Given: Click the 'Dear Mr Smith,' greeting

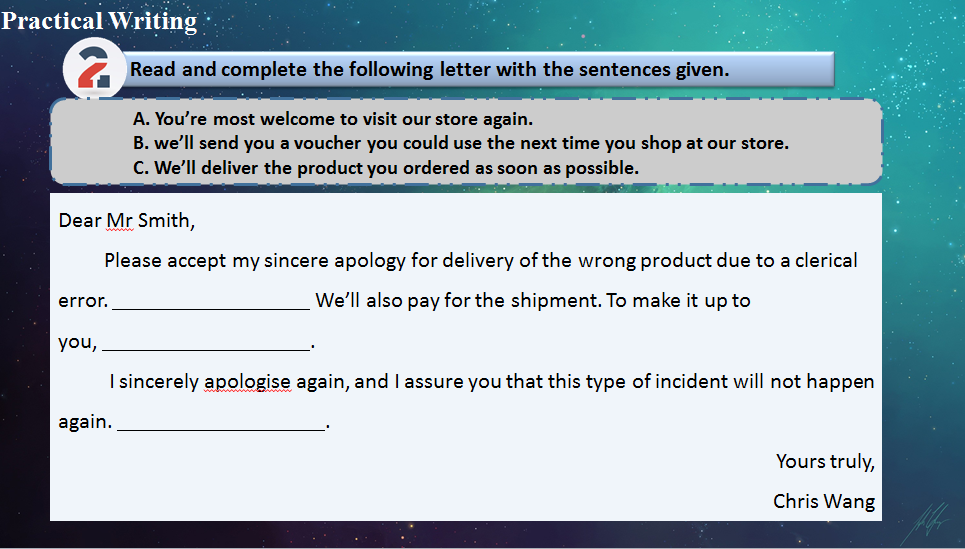Looking at the screenshot, I should tap(127, 221).
